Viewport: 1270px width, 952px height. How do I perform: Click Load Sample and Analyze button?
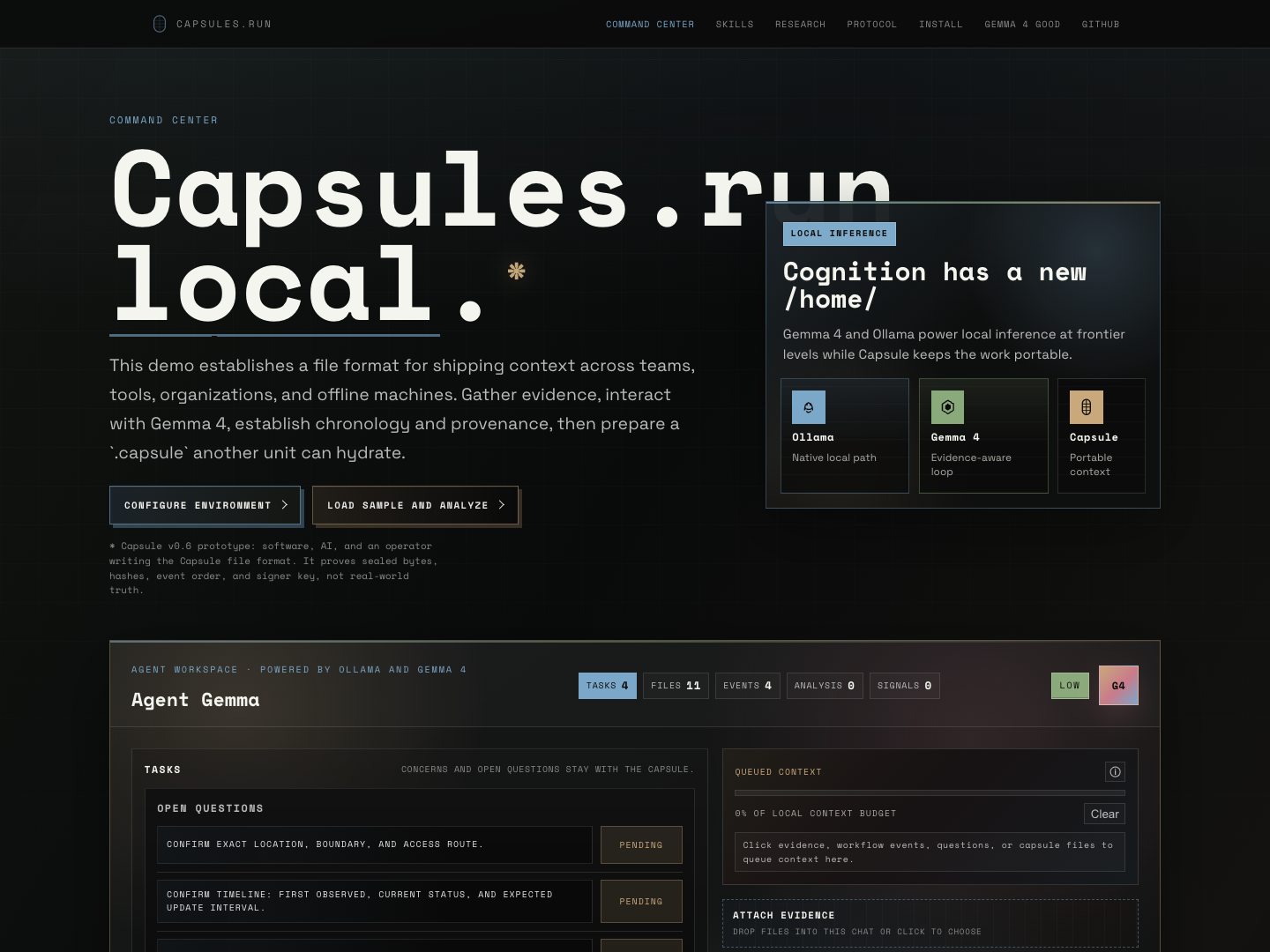415,505
